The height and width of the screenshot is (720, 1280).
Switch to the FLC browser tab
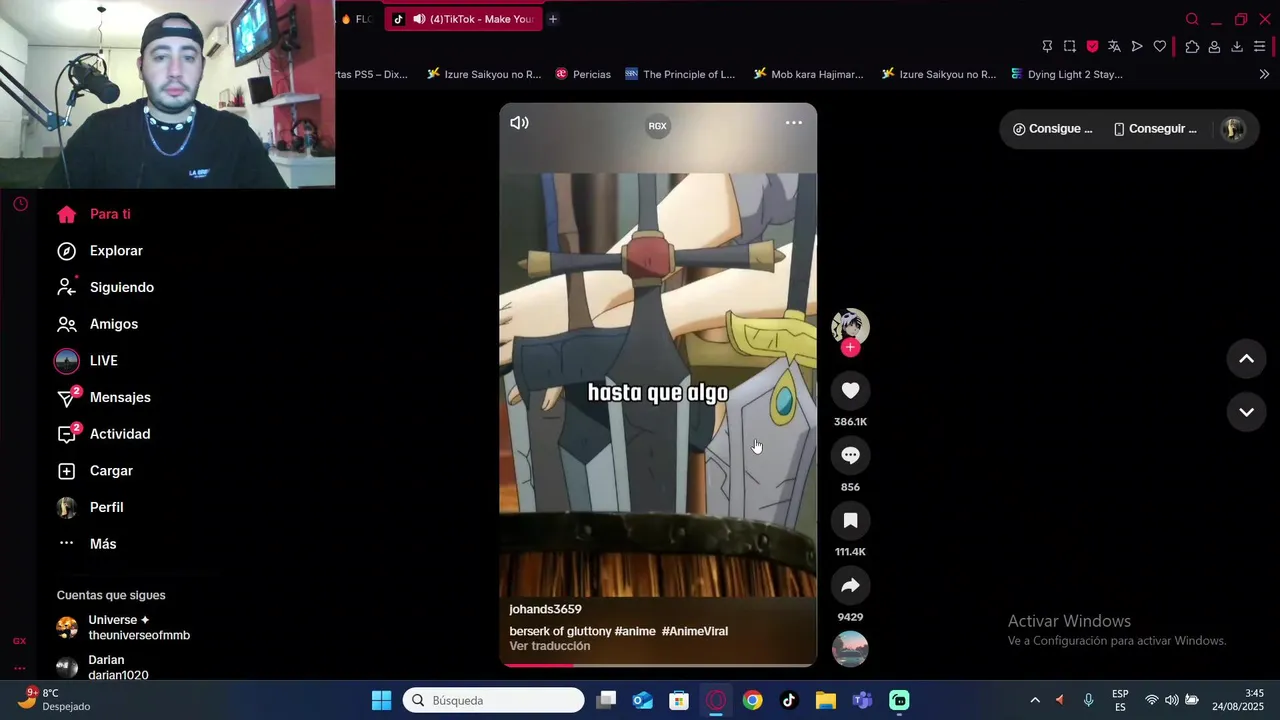click(357, 19)
